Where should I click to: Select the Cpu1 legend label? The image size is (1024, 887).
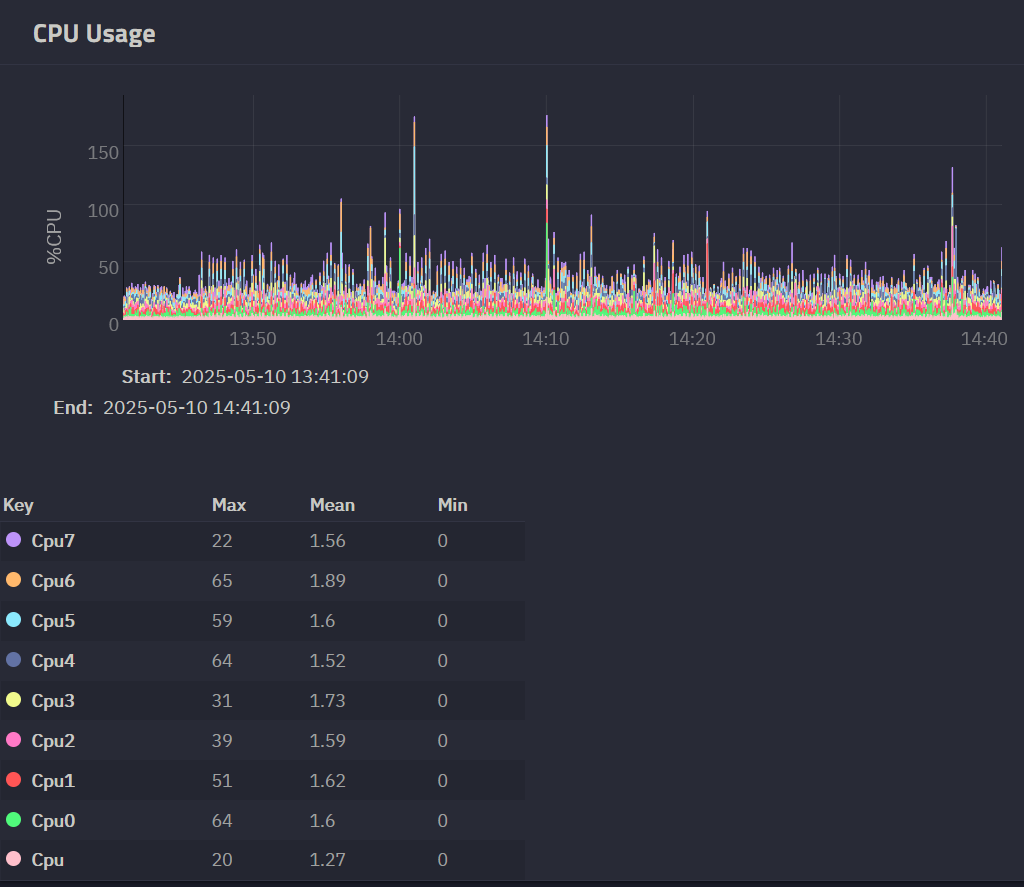53,781
